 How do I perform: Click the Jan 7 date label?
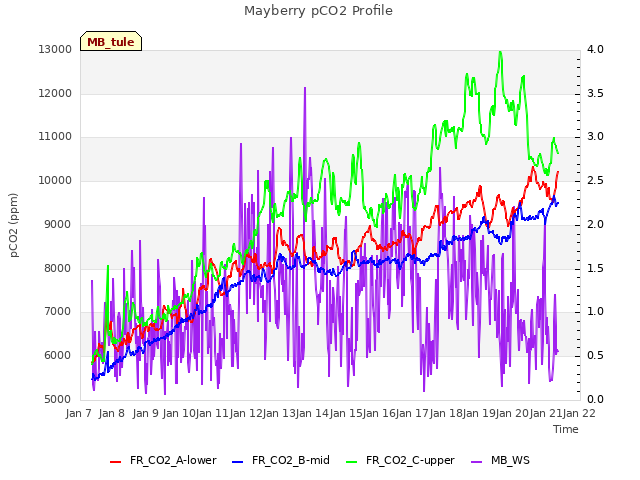click(79, 413)
